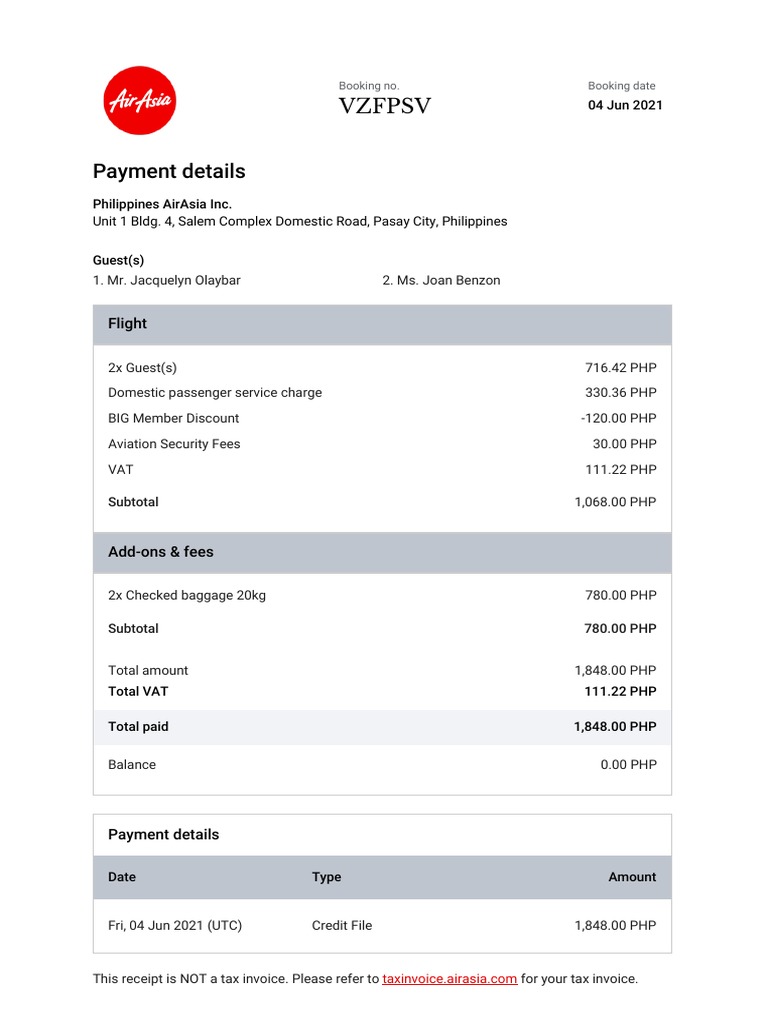The width and height of the screenshot is (768, 1024).
Task: Click the booking date 04 Jun 2021
Action: coord(625,105)
